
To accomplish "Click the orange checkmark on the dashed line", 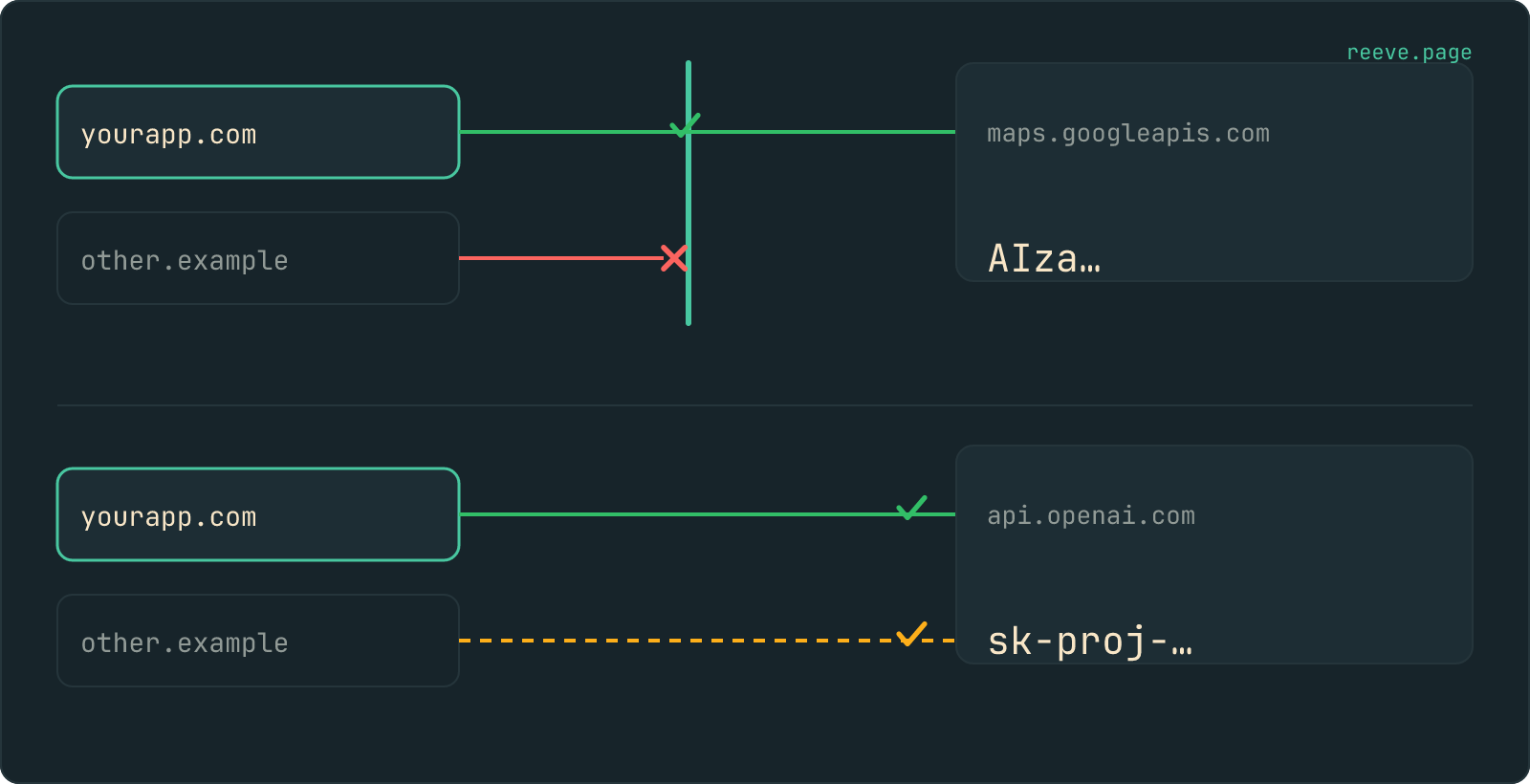I will (x=912, y=634).
